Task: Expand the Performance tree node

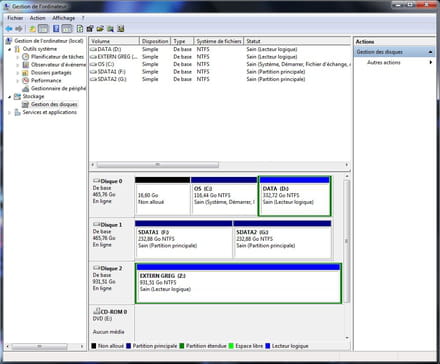Action: (x=18, y=81)
